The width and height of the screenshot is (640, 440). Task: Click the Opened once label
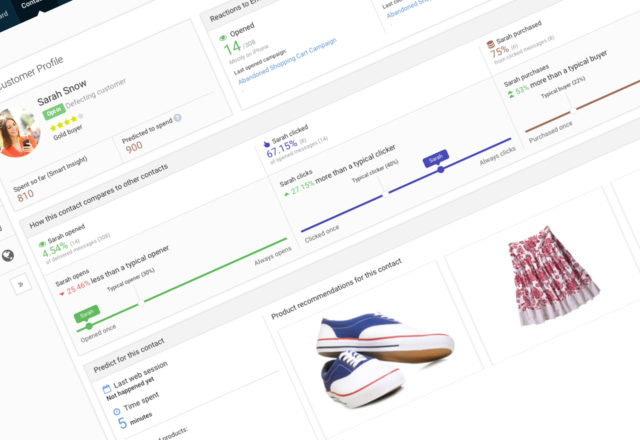[98, 333]
